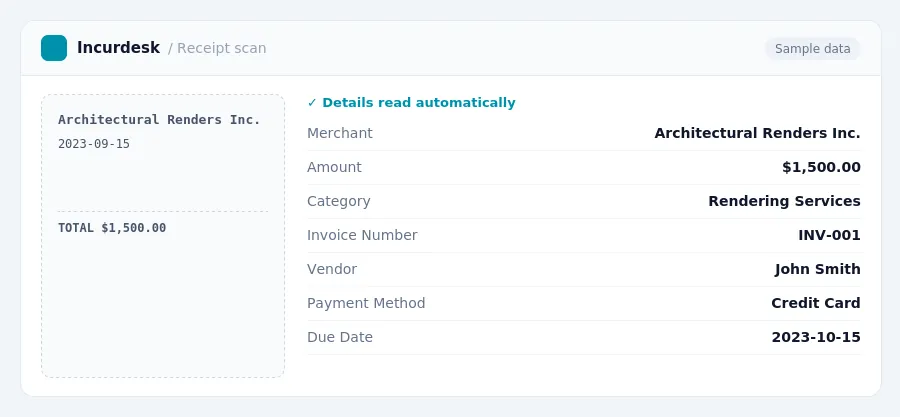The image size is (900, 417).
Task: Select the Rendering Services category value
Action: (784, 201)
